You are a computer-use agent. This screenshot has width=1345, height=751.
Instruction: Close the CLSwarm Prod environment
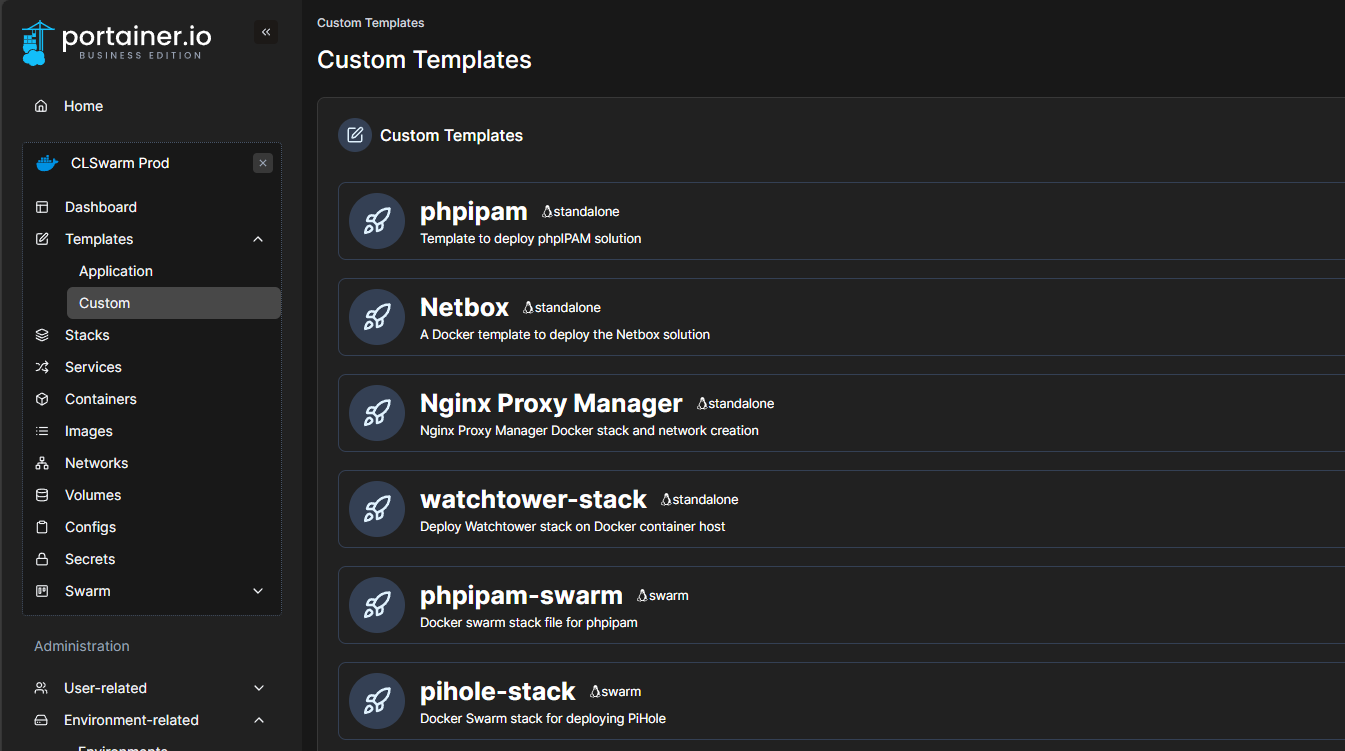pos(262,162)
